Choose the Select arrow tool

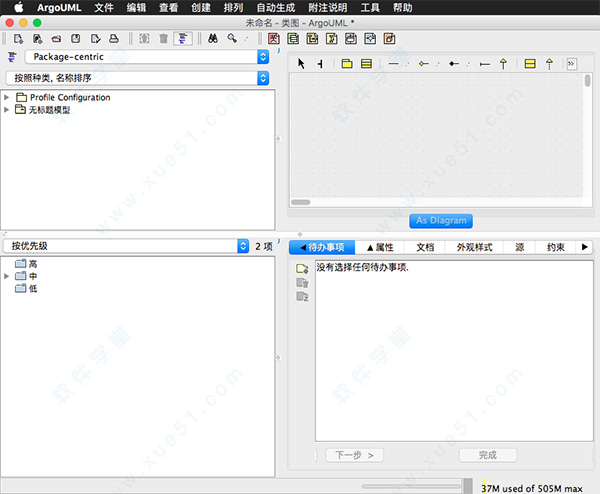point(302,64)
